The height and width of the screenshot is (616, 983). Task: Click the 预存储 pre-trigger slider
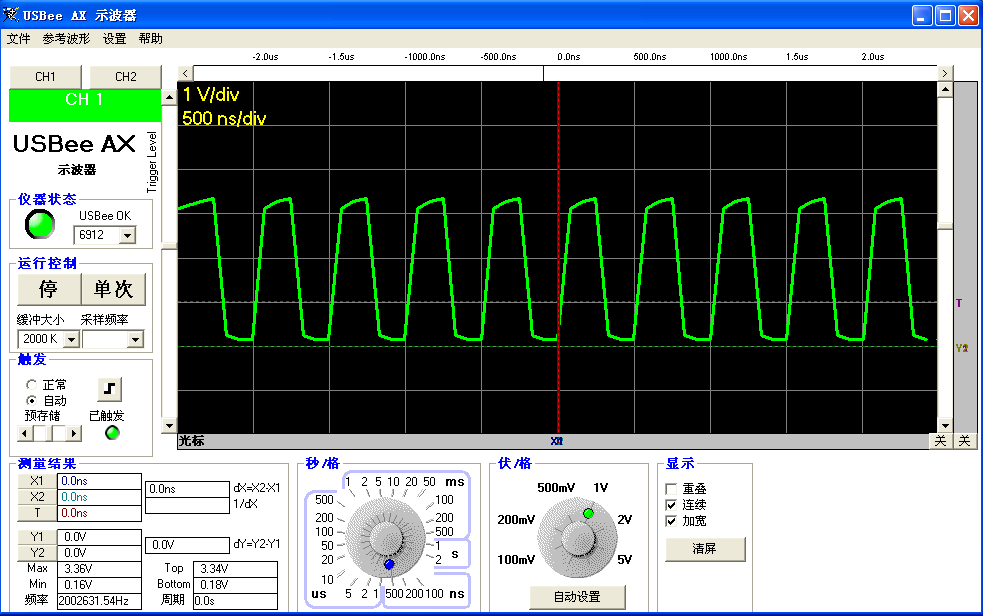[50, 433]
